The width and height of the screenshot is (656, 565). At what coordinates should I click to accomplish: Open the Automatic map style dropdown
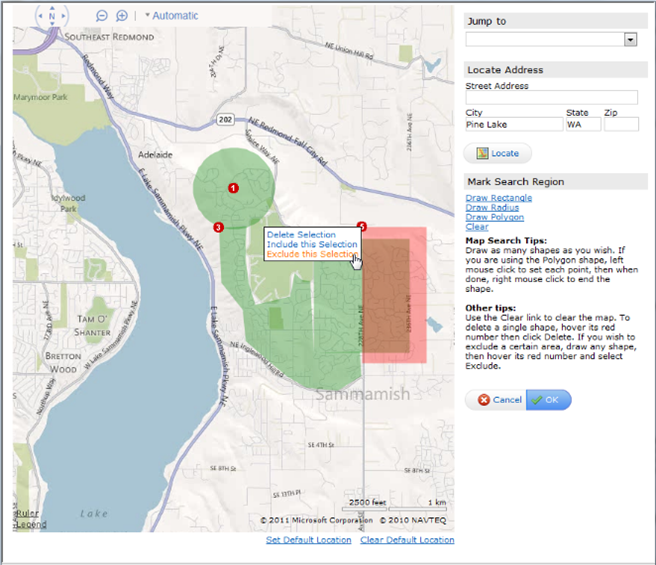click(172, 16)
